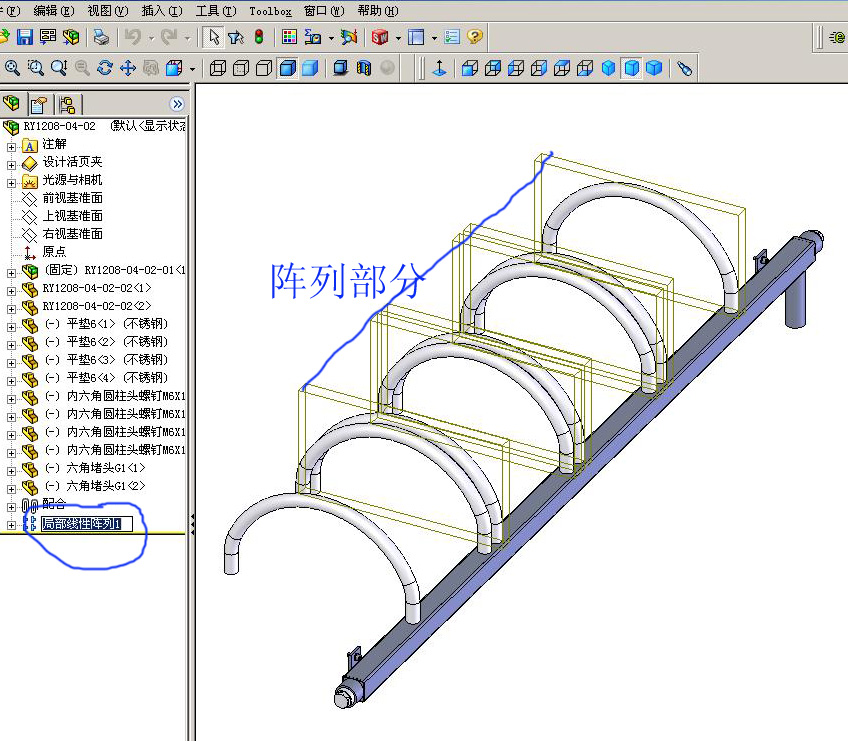Click the Front view cube icon

pos(470,68)
